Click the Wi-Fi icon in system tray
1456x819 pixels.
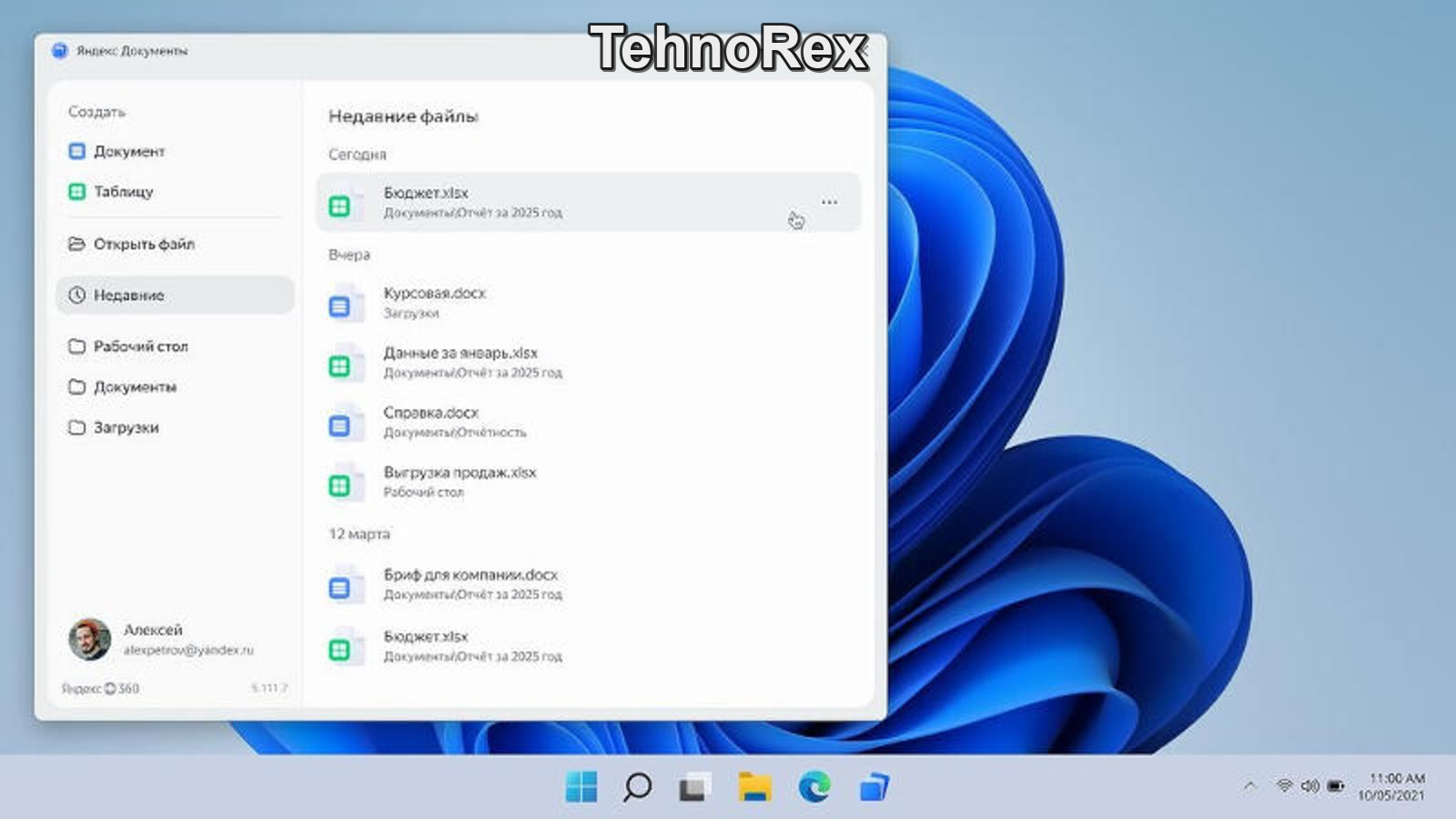pyautogui.click(x=1284, y=785)
